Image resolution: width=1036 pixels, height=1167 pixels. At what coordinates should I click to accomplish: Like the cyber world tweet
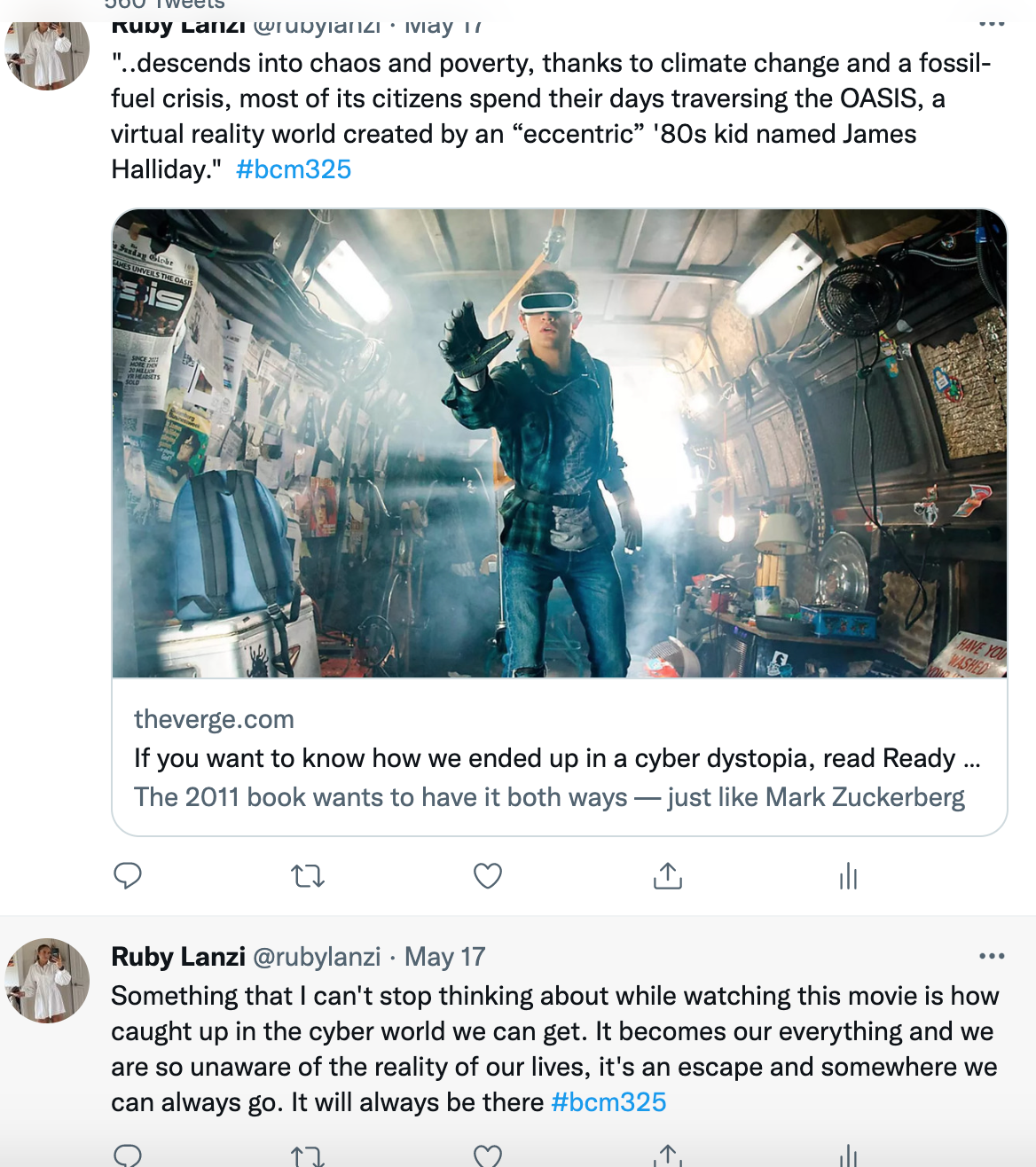(x=488, y=1155)
